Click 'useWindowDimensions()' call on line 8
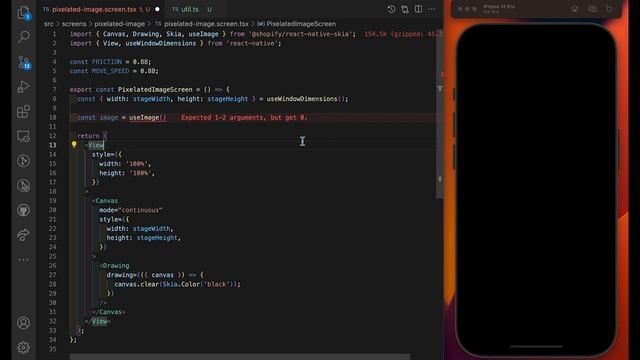The width and height of the screenshot is (640, 360). tap(307, 99)
